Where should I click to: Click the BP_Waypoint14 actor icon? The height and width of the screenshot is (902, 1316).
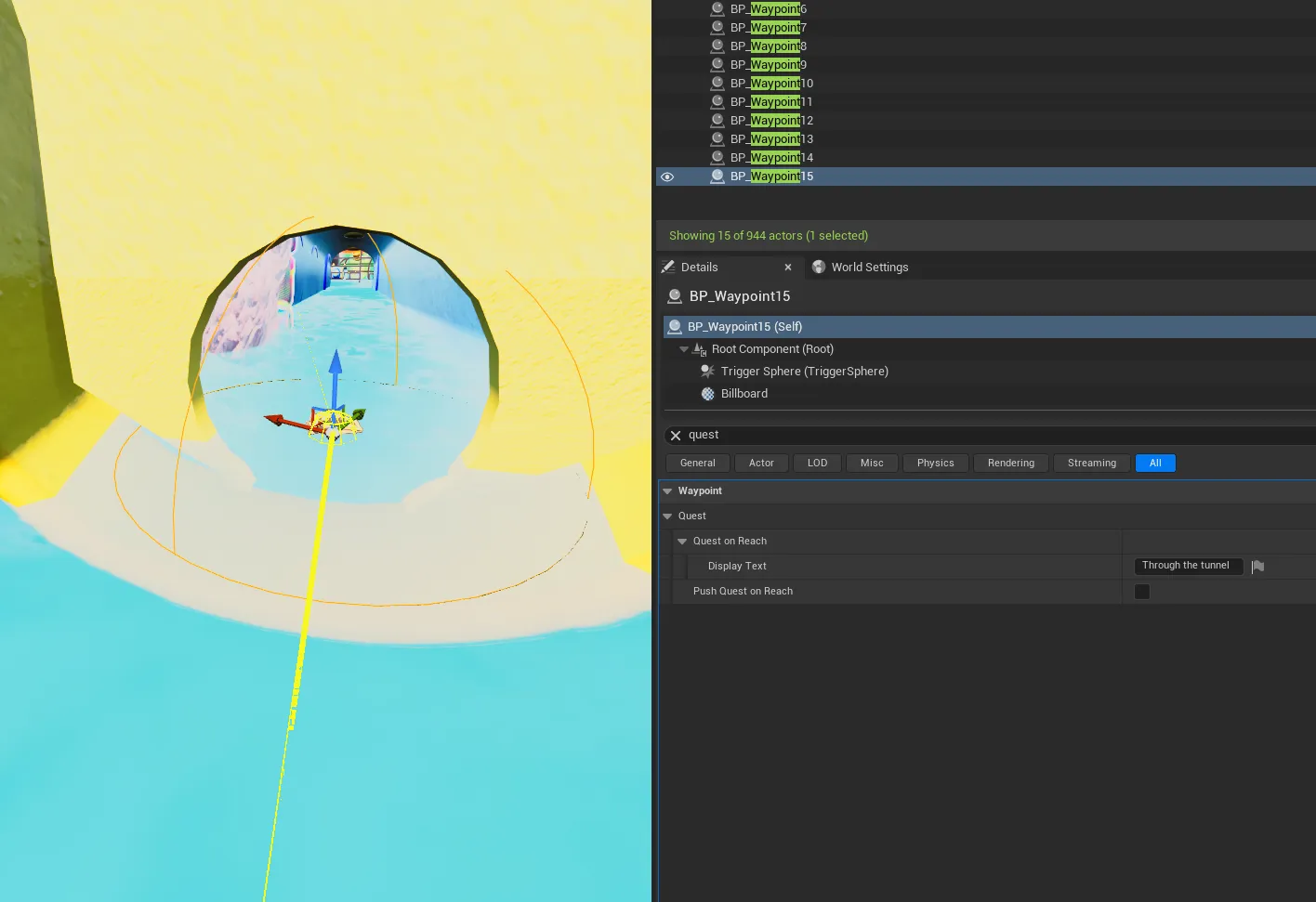coord(717,158)
